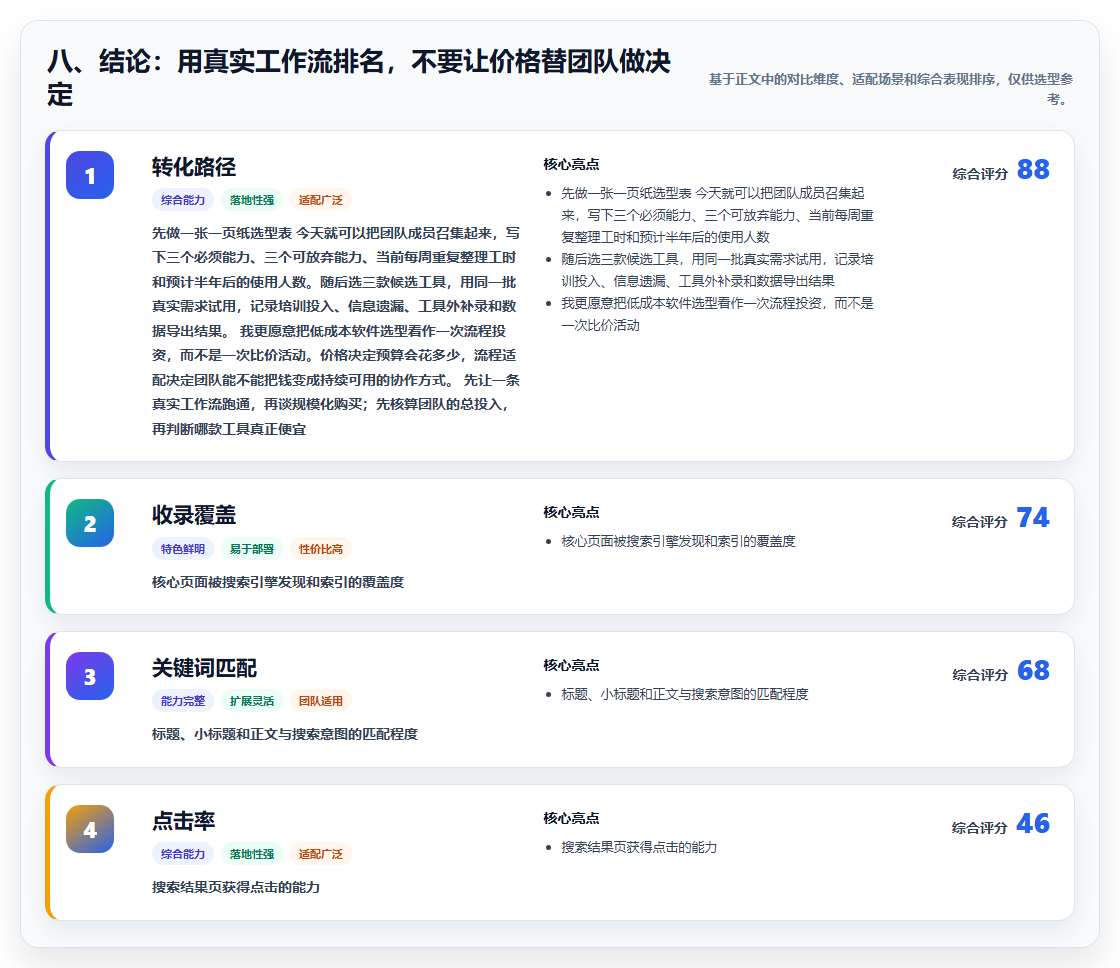Click the 能力完整 tag
This screenshot has width=1120, height=968.
(183, 701)
